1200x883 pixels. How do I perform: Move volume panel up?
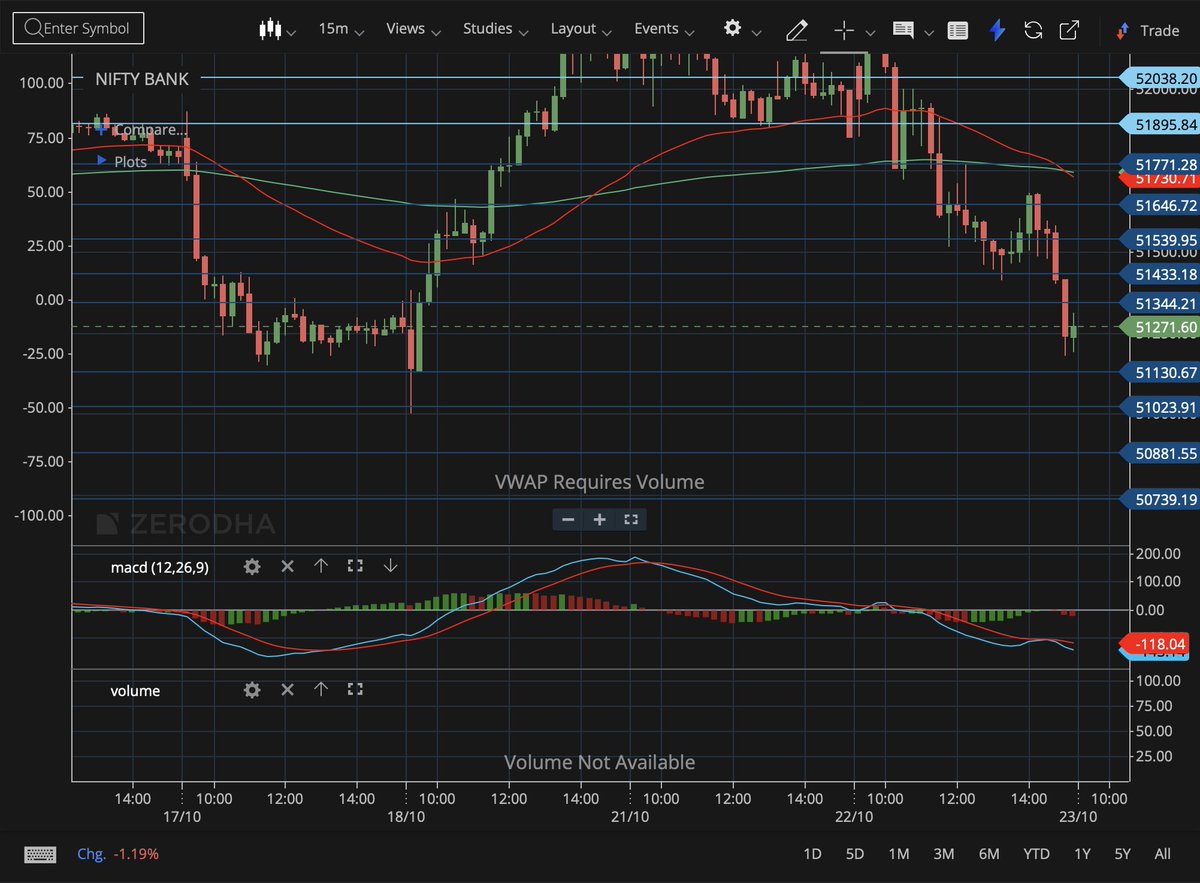click(x=321, y=690)
